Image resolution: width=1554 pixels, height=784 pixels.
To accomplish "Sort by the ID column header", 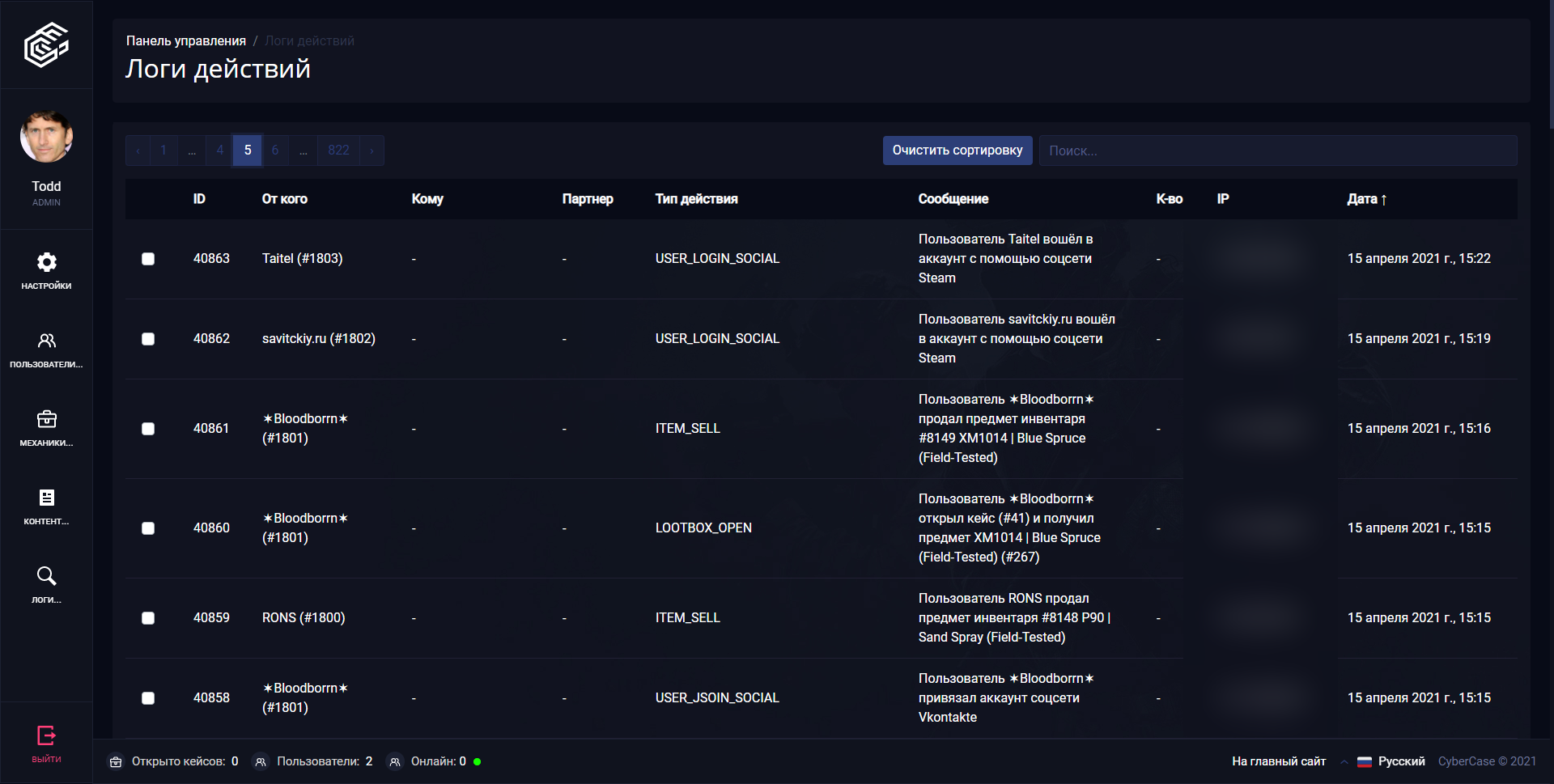I will [199, 199].
